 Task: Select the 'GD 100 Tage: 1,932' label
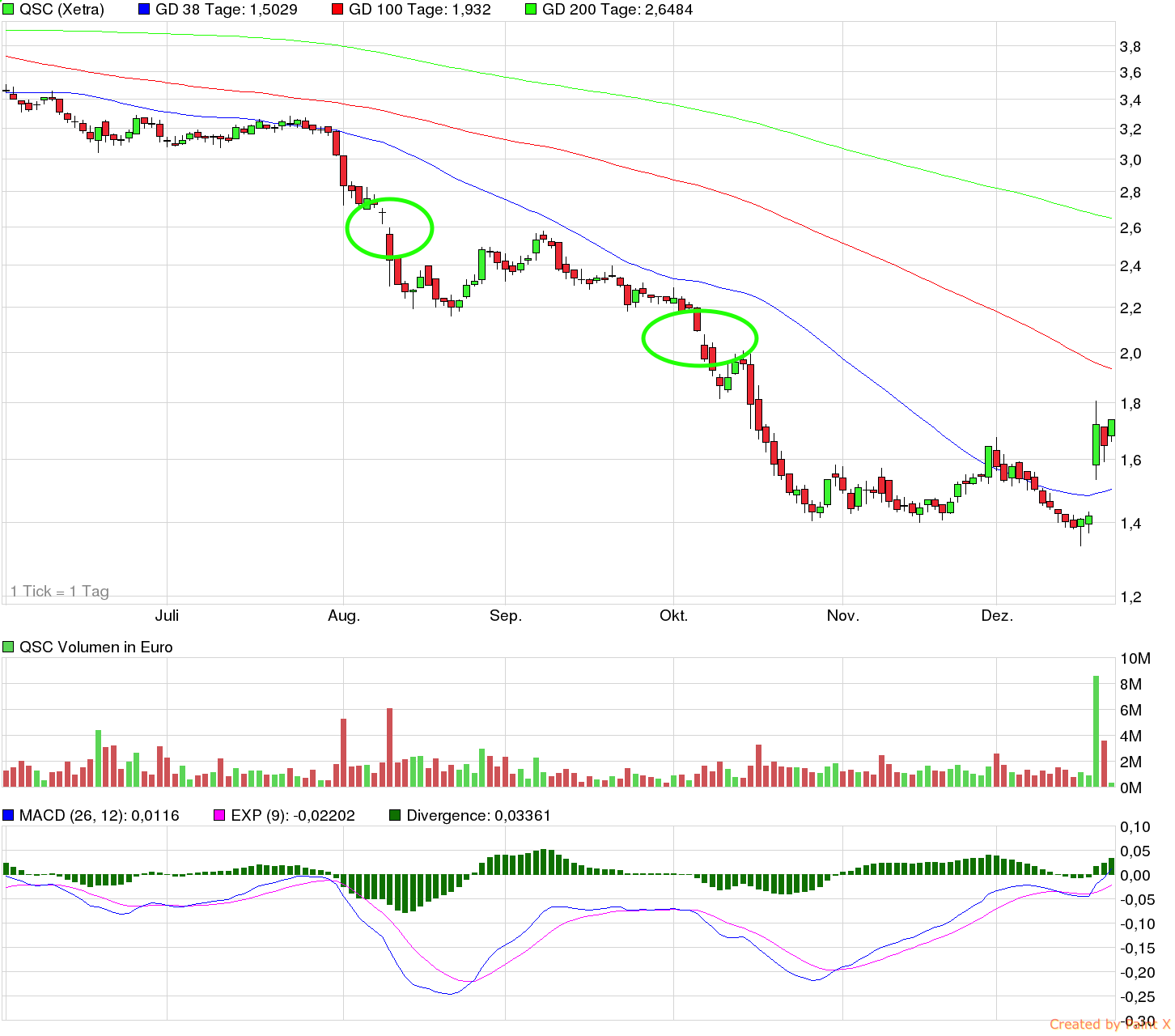(x=420, y=10)
